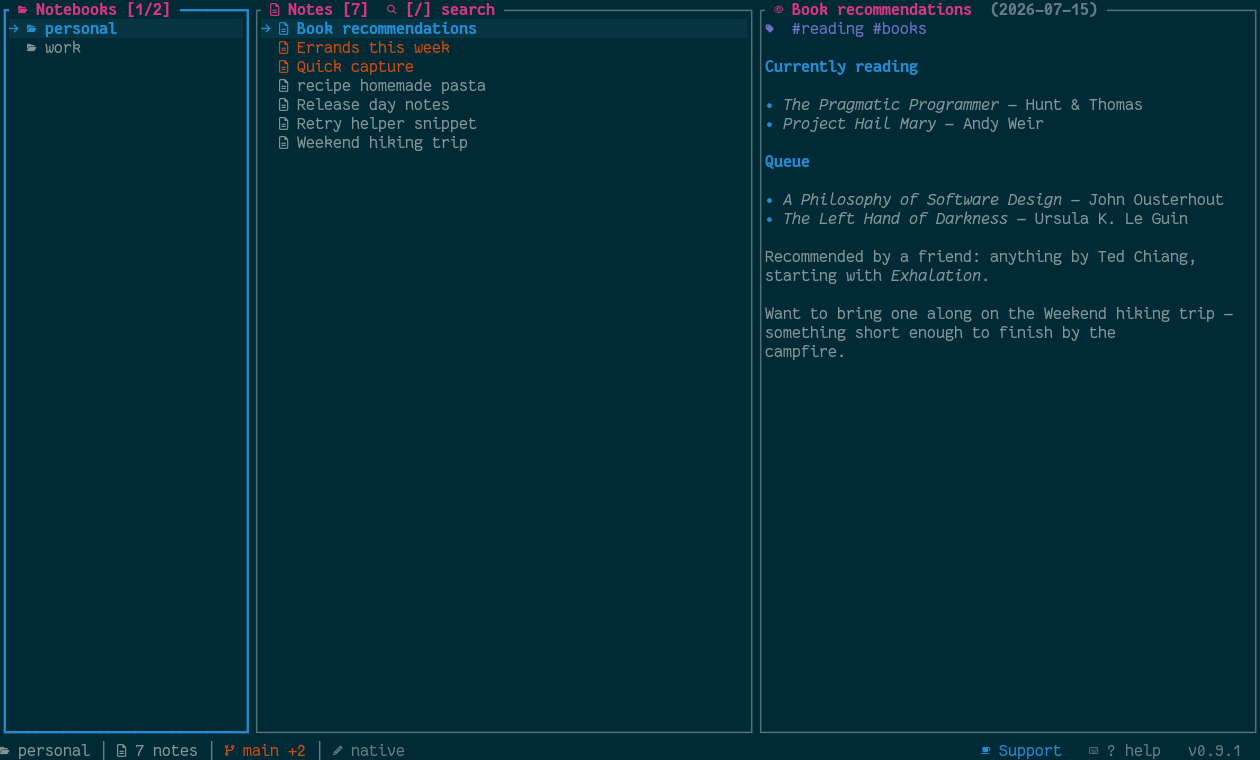Click document icon beside Retry helper snippet
Screen dimensions: 1260x760
[x=284, y=123]
